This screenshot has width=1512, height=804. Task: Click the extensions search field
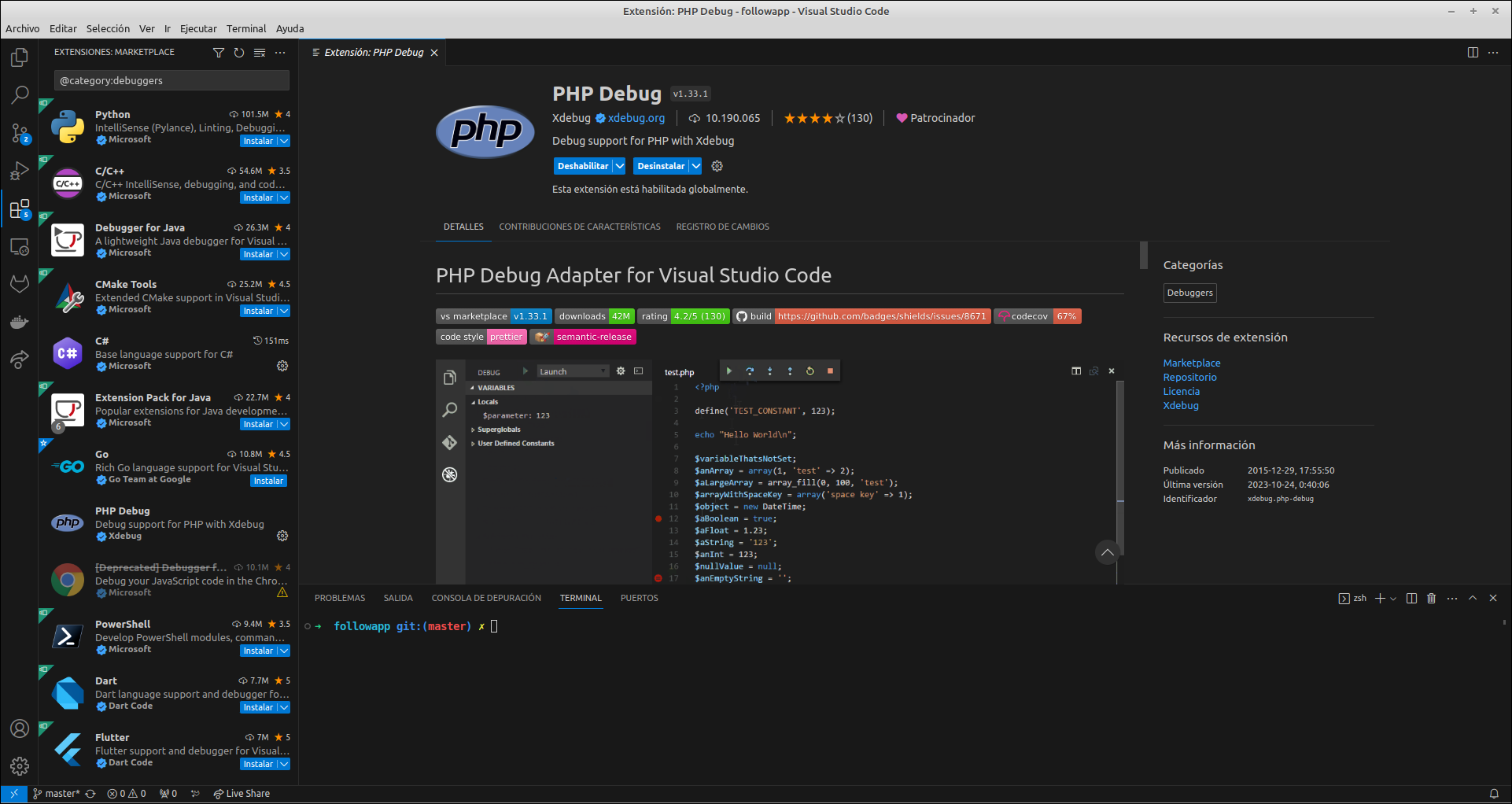(171, 80)
